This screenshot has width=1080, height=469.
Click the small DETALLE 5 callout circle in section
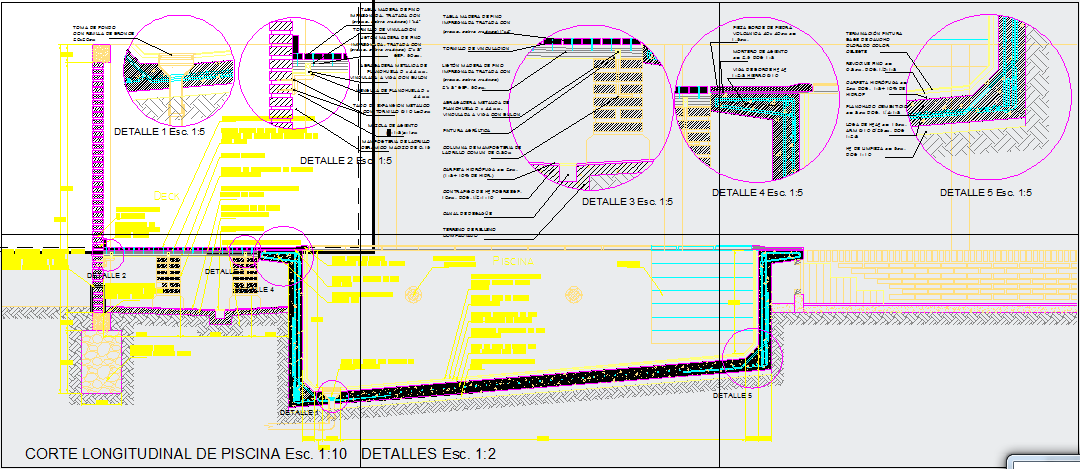[752, 357]
